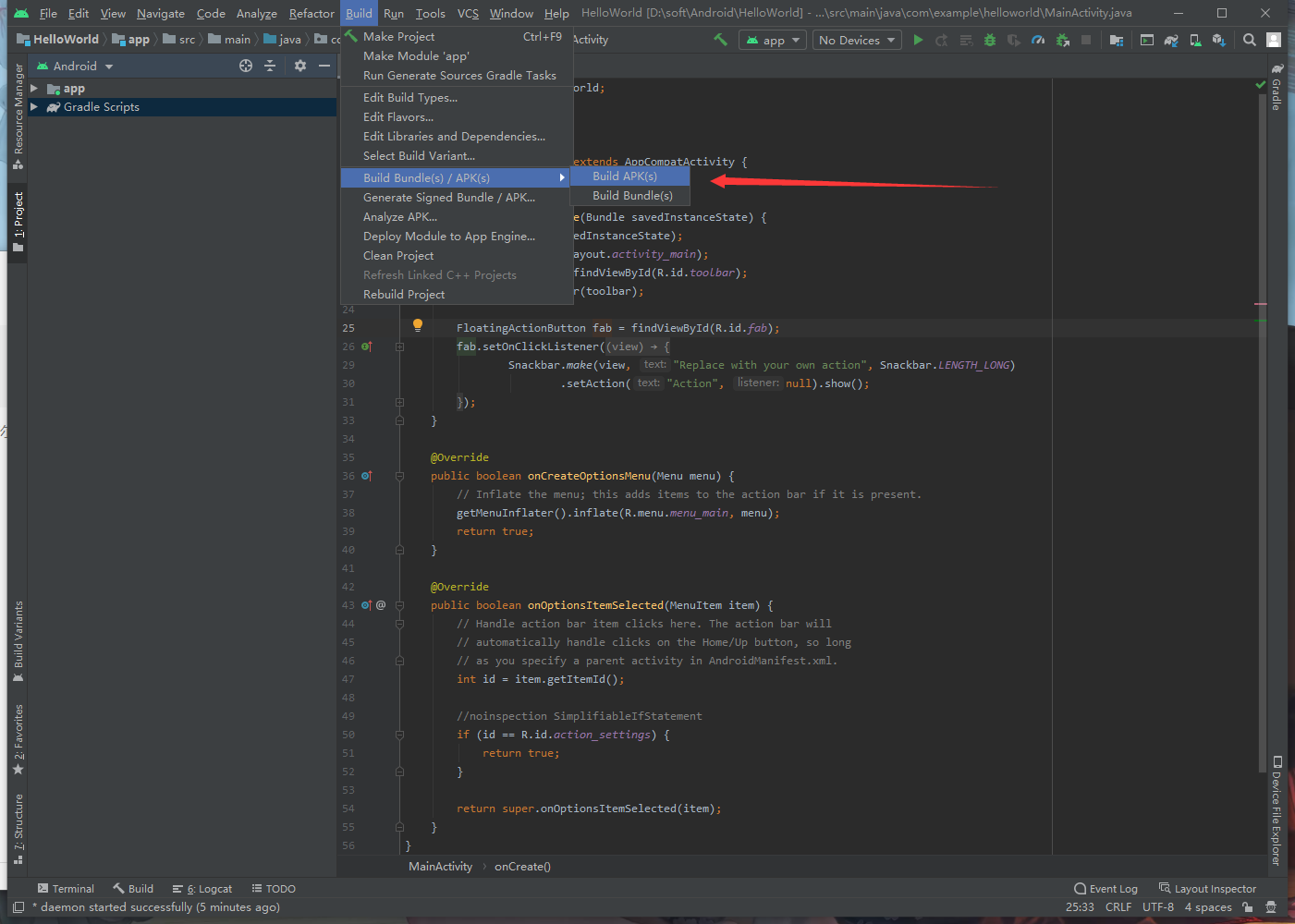Toggle fold marker at line 36
This screenshot has width=1295, height=924.
pyautogui.click(x=399, y=476)
